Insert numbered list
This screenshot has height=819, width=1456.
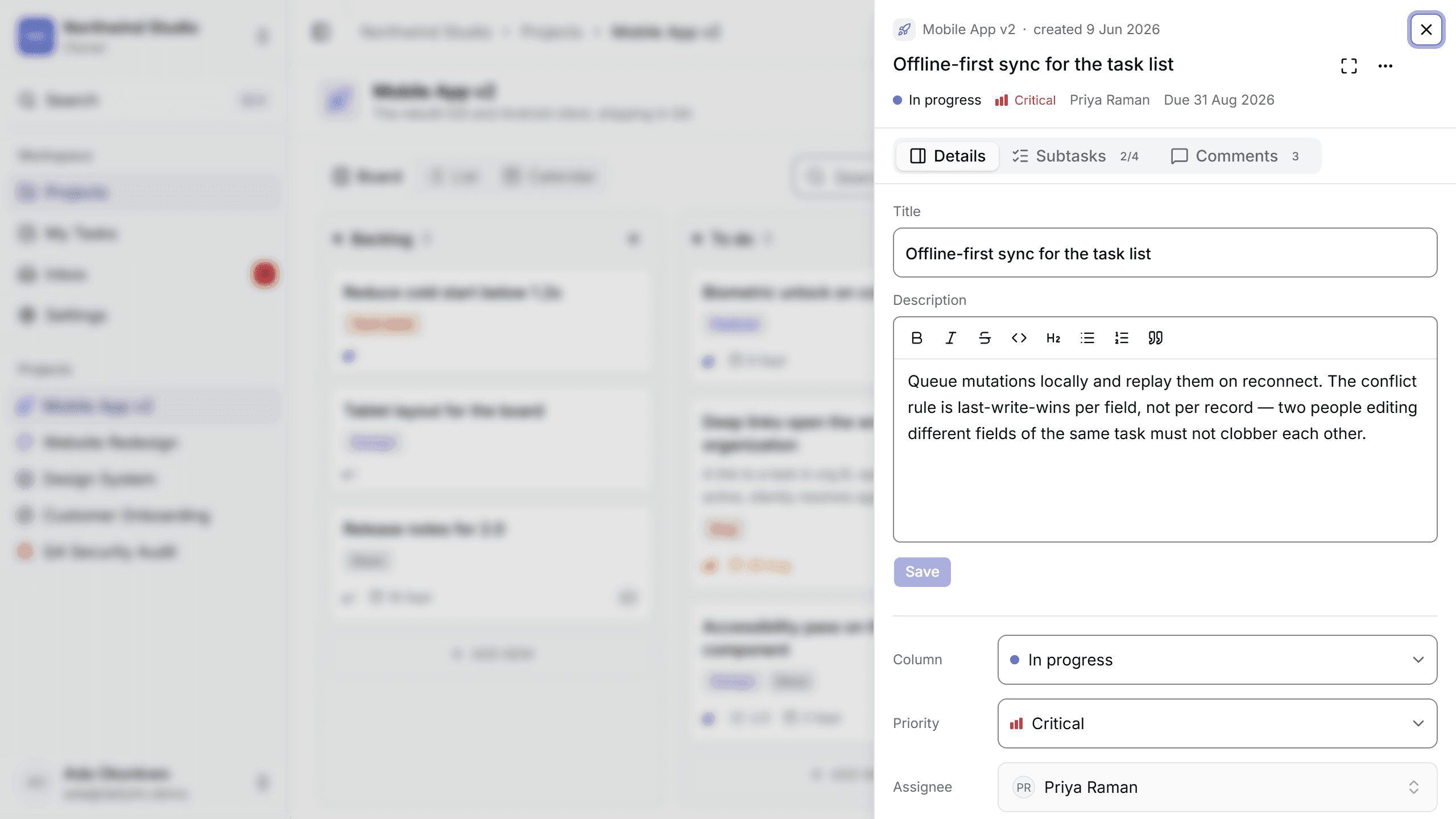[x=1121, y=338]
